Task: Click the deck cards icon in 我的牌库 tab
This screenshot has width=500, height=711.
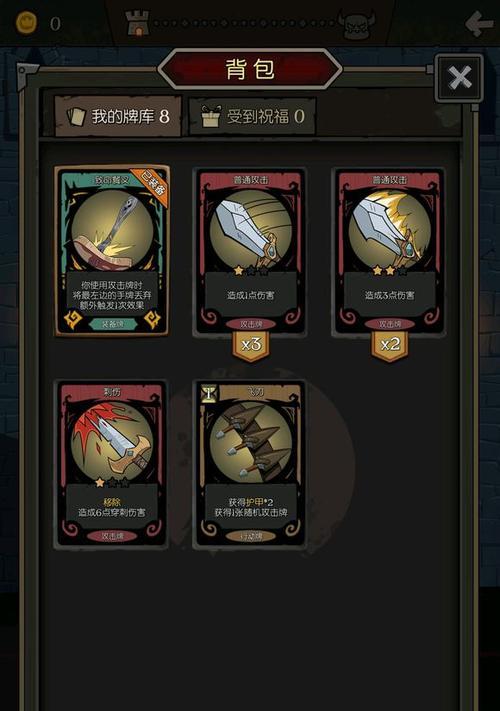Action: (76, 117)
